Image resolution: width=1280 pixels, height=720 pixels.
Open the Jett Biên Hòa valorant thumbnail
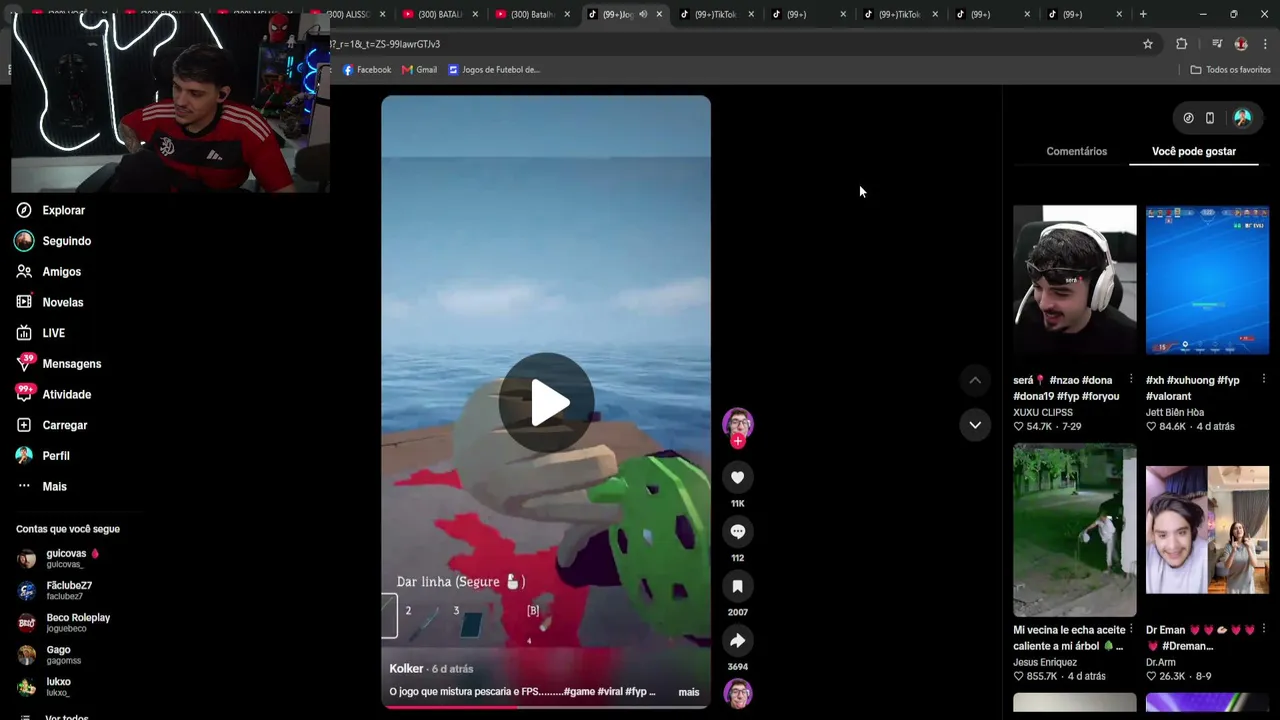(1207, 280)
